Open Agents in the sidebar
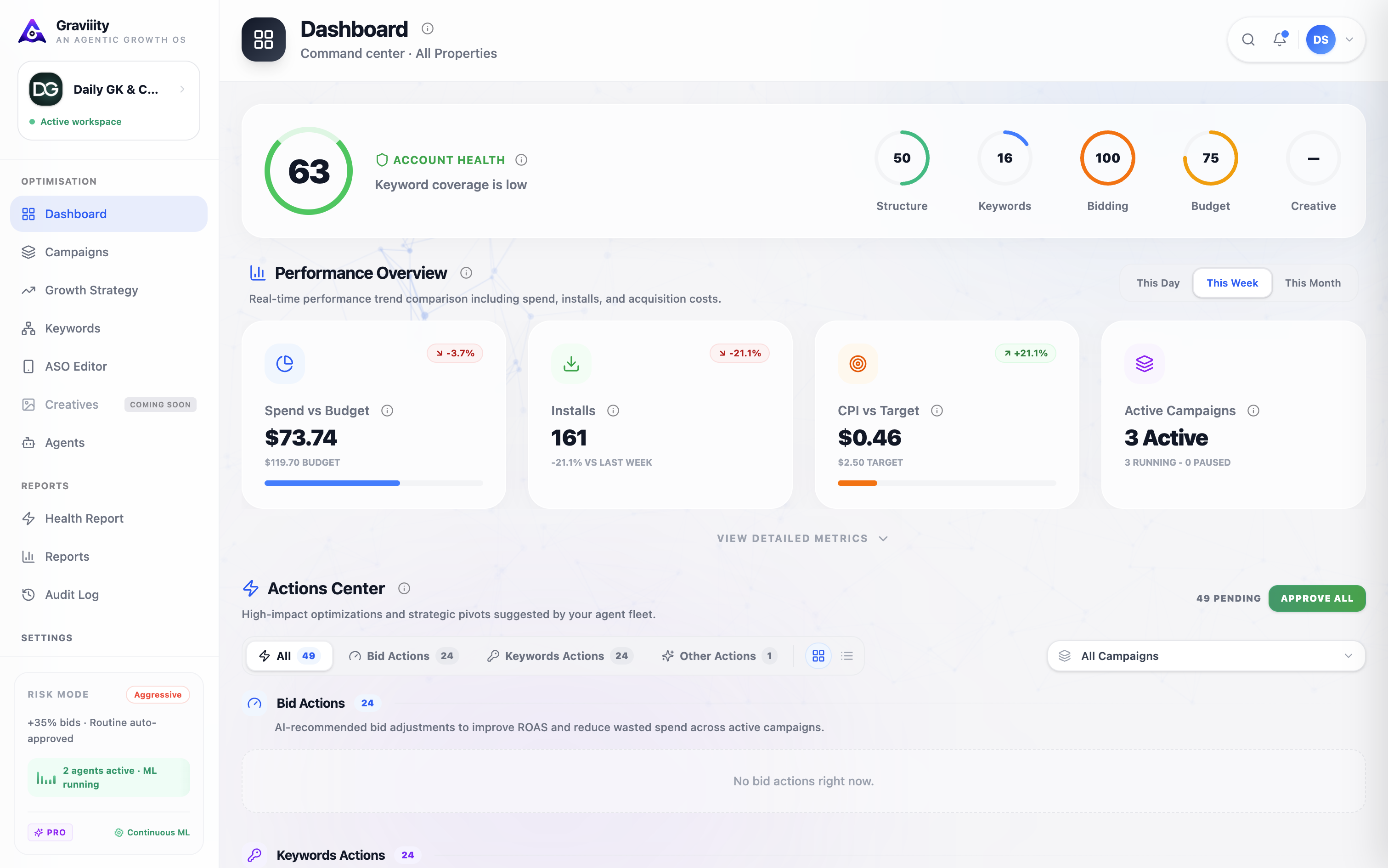 (108, 443)
